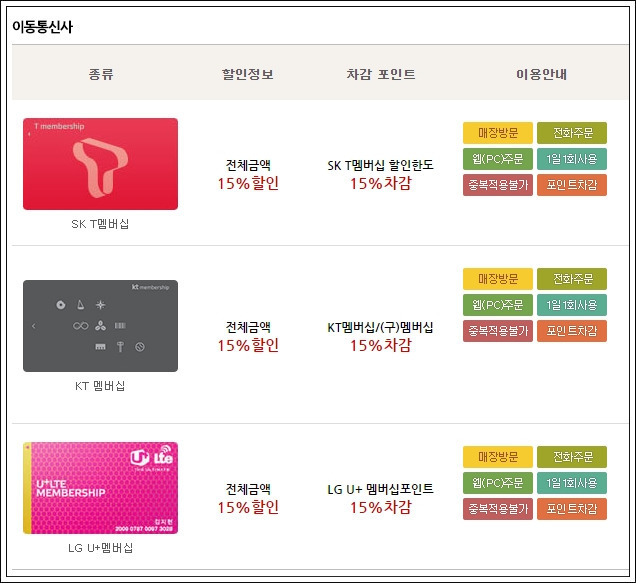The image size is (636, 583).
Task: Click 15%차감 under LG U+ 멤버십포인트
Action: (381, 507)
